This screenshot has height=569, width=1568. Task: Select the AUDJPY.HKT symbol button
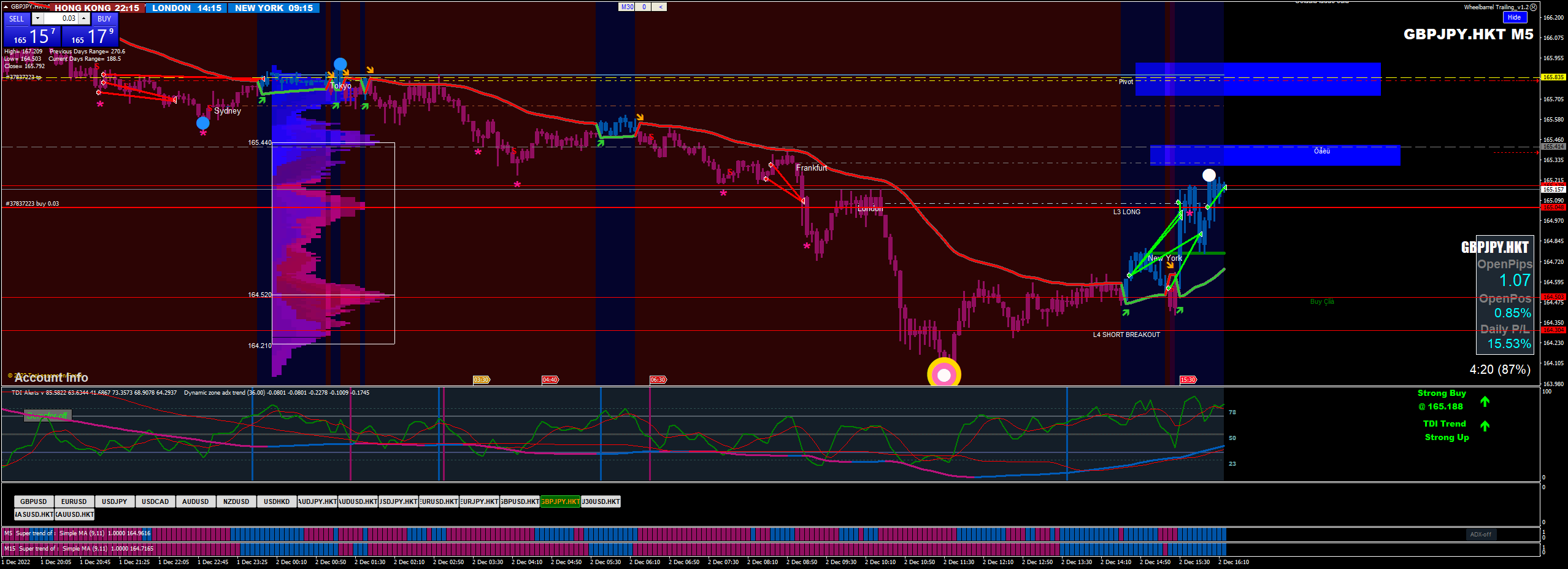[x=317, y=501]
